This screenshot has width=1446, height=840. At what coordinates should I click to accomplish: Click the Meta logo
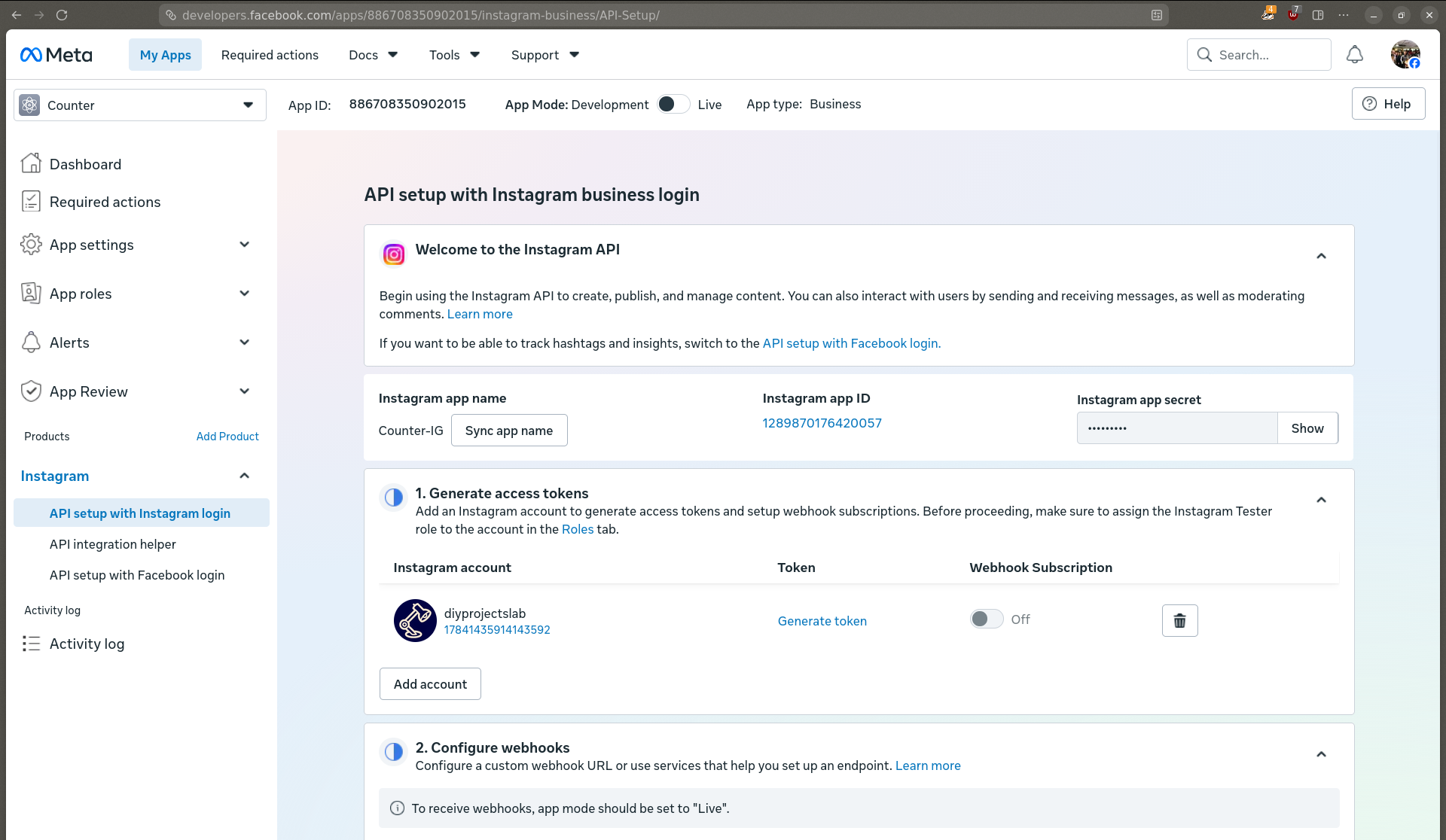point(56,55)
